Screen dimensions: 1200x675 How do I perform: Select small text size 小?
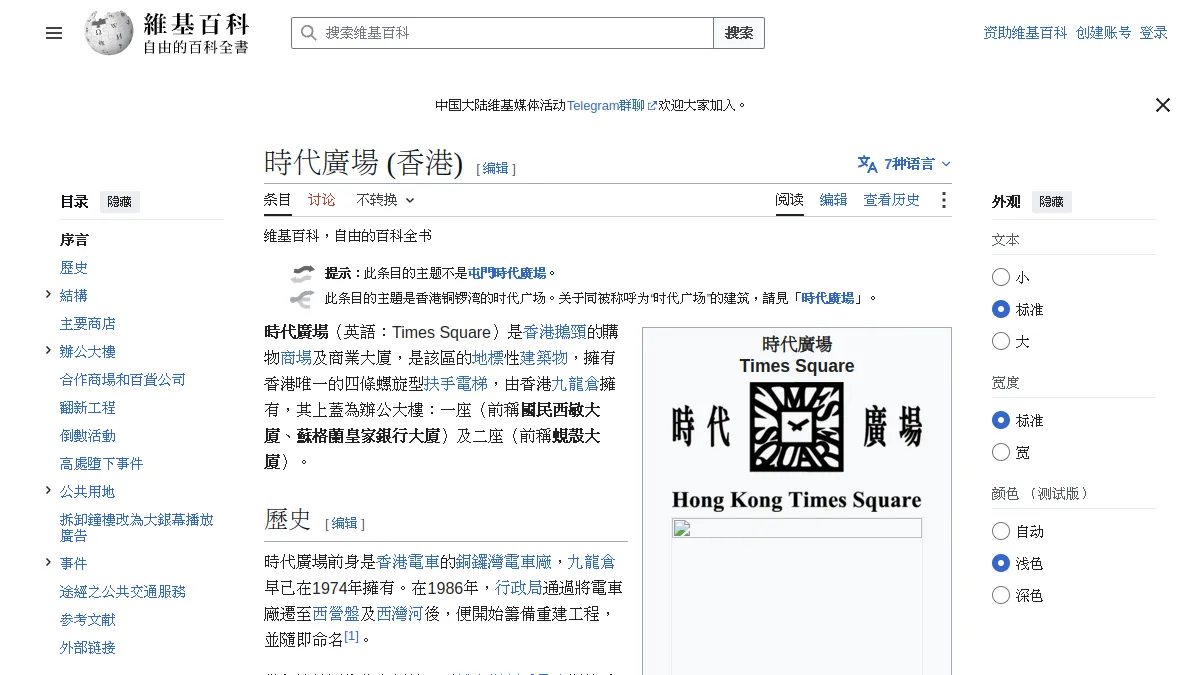1001,277
